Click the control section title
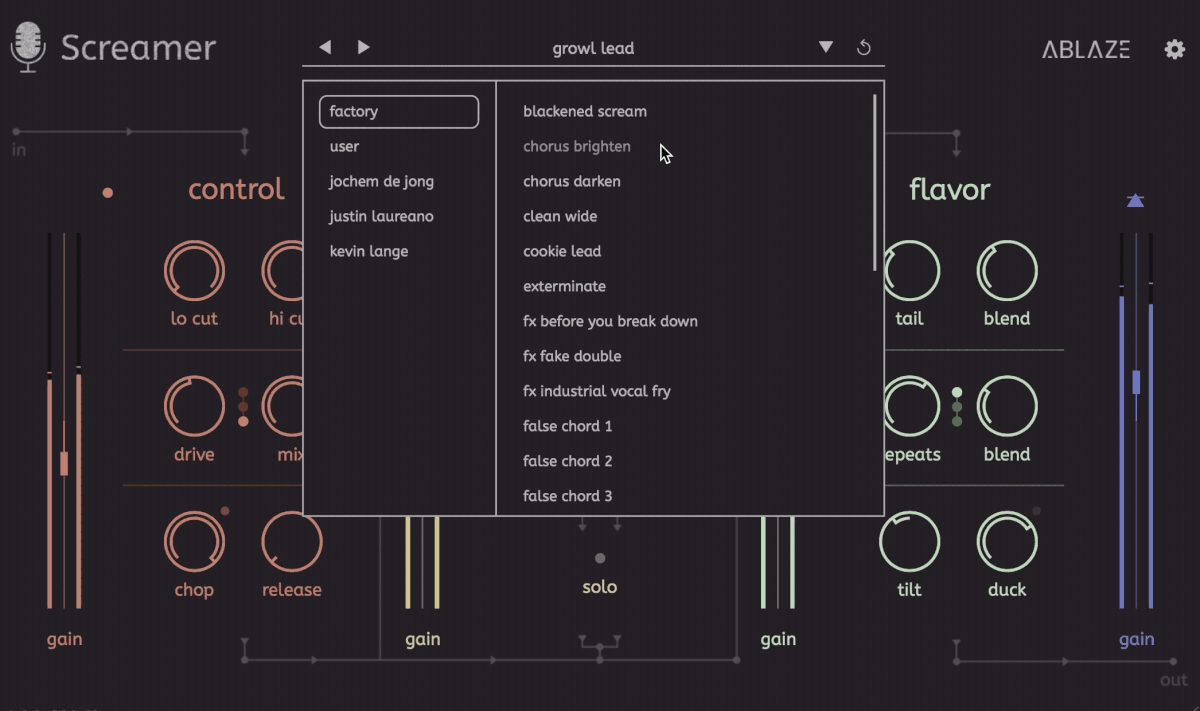 tap(237, 189)
